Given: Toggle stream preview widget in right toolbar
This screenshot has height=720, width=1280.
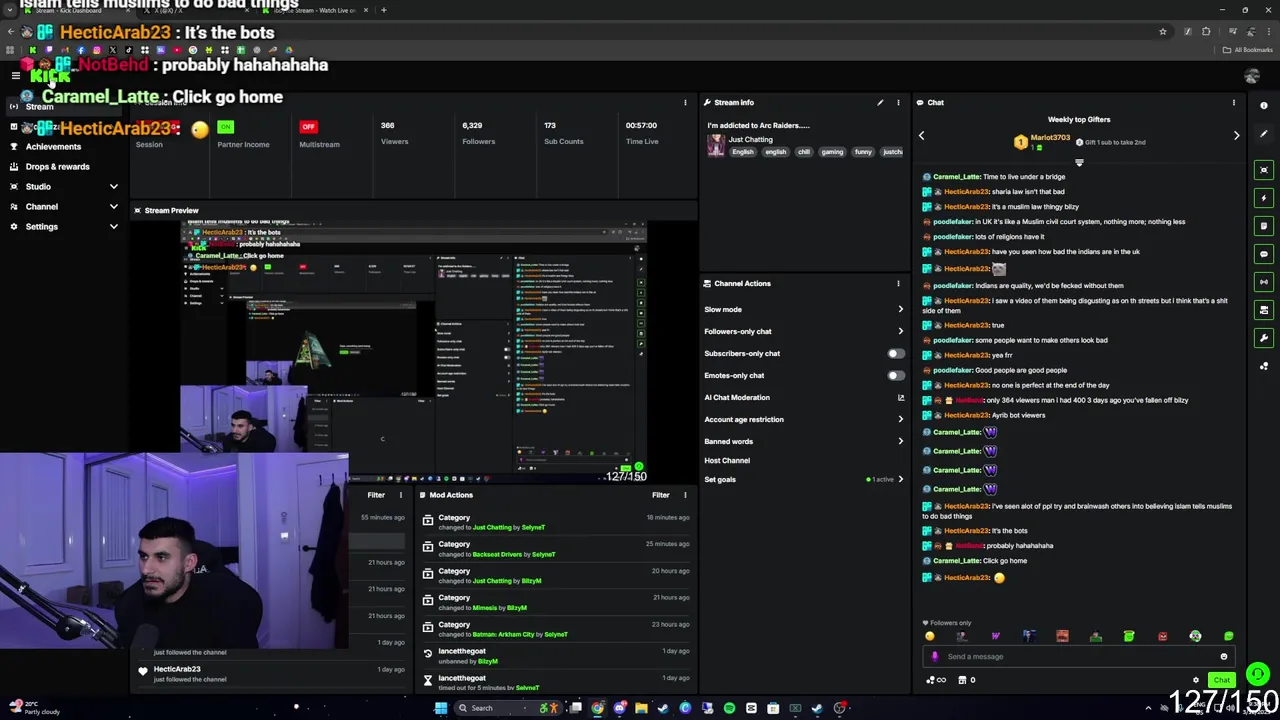Looking at the screenshot, I should coord(1264,170).
